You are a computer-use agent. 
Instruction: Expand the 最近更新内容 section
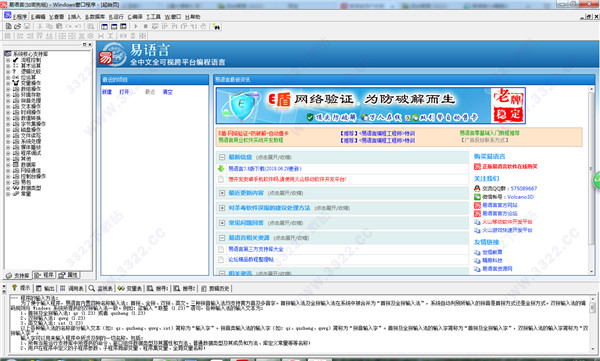click(222, 193)
